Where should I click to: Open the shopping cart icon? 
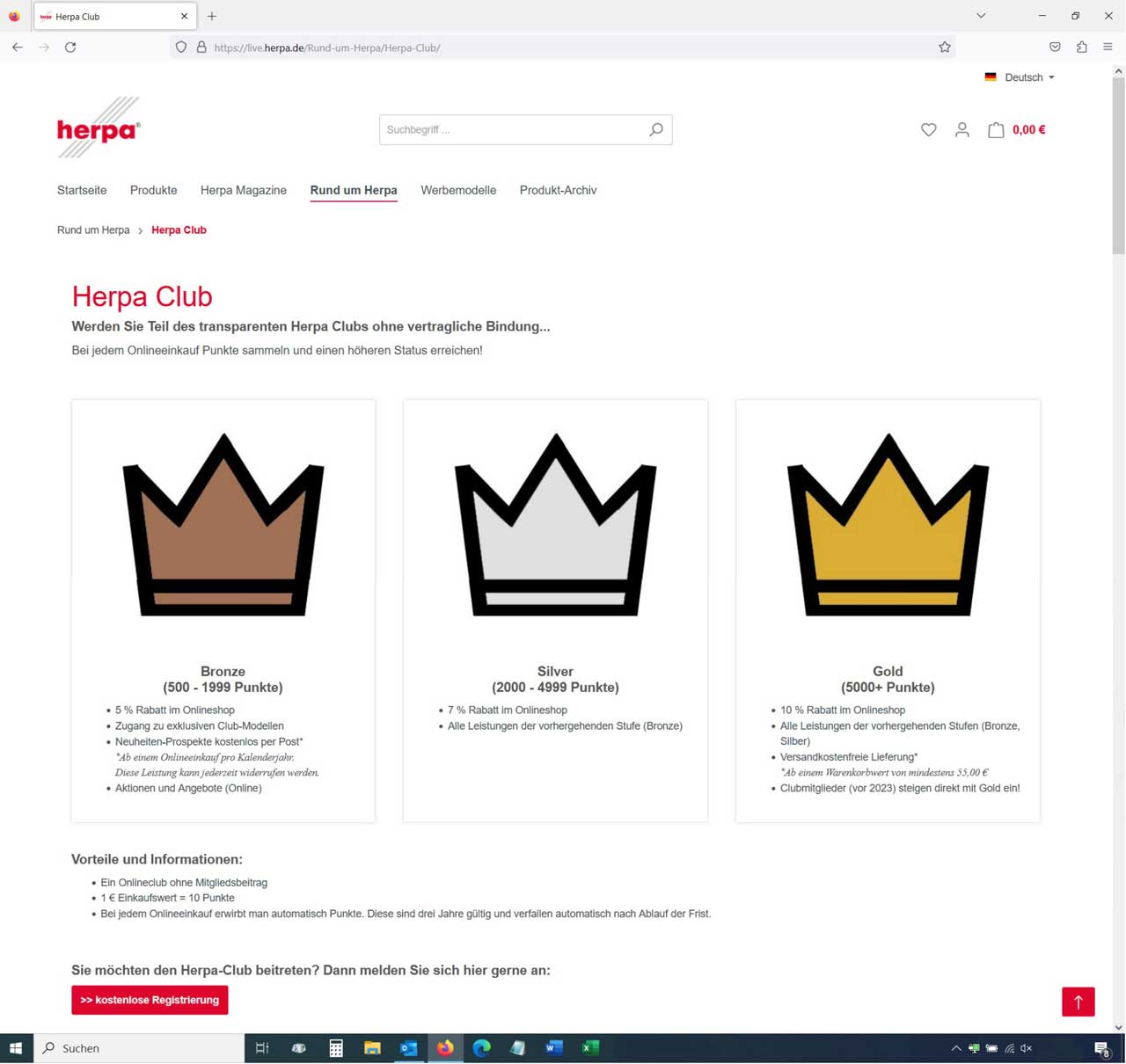[x=996, y=130]
